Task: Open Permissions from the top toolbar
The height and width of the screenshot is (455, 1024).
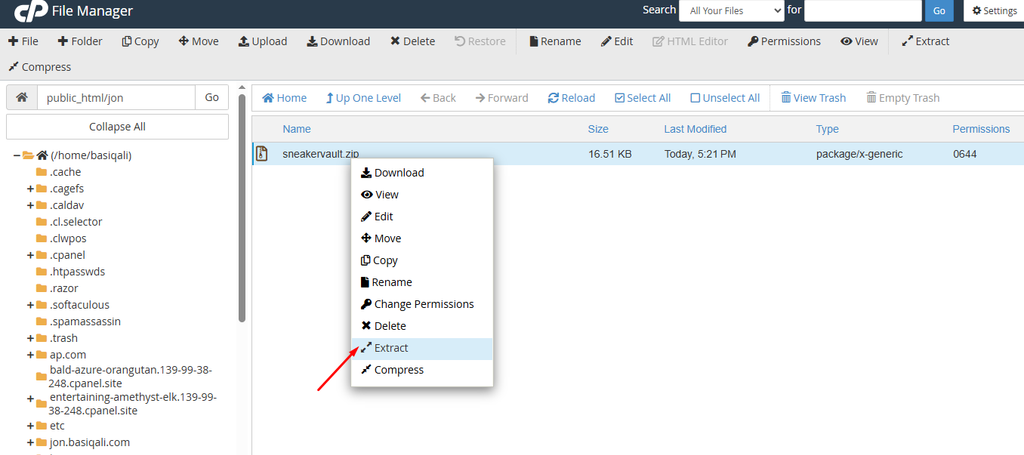Action: click(x=784, y=41)
